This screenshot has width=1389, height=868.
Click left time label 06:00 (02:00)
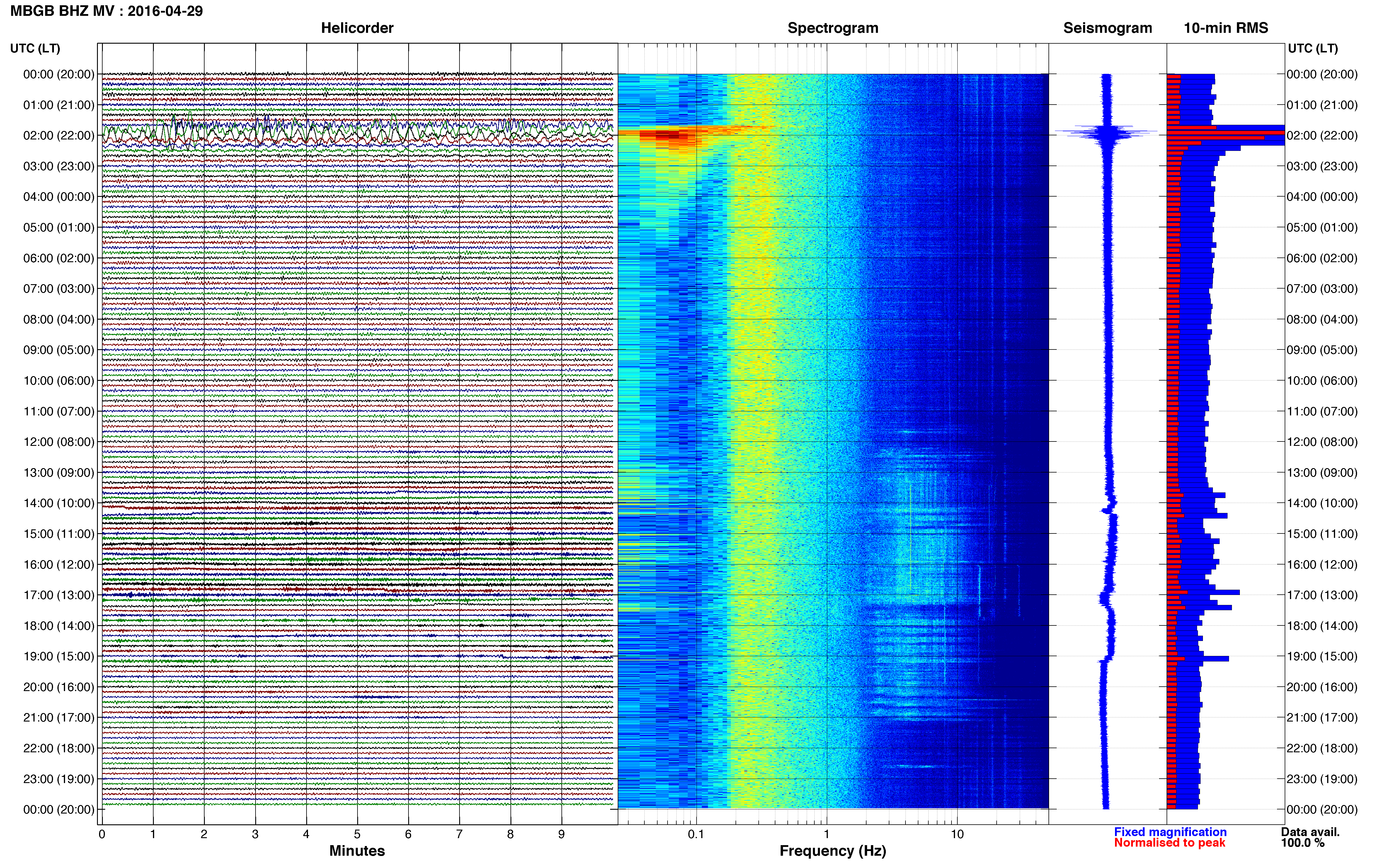59,258
